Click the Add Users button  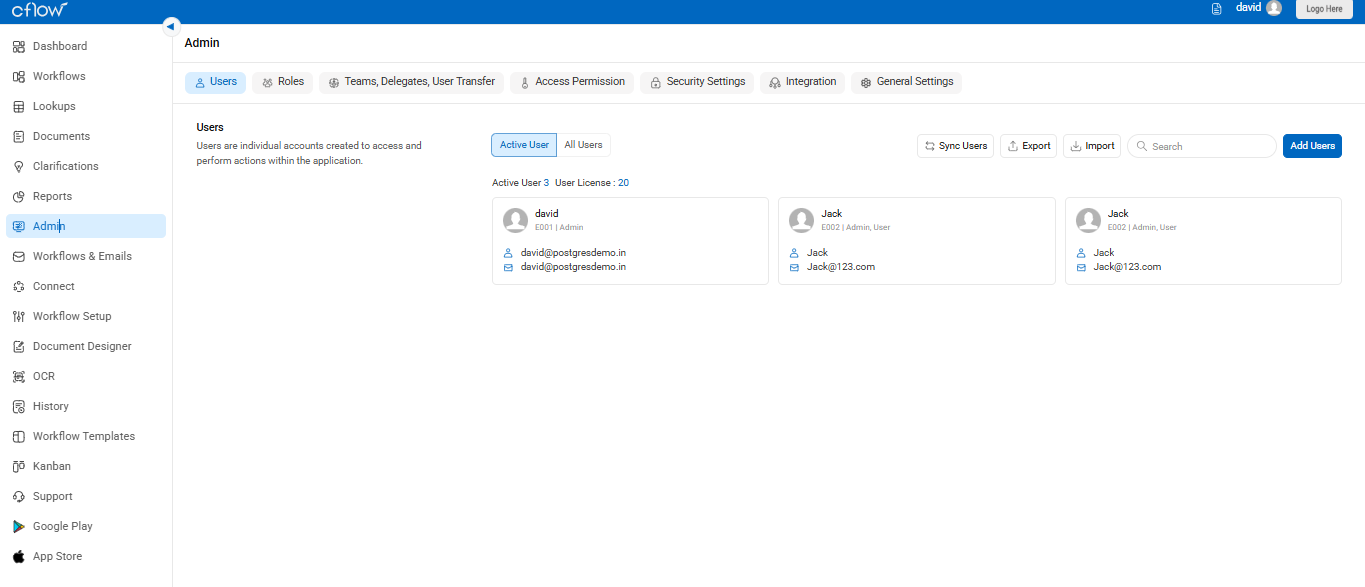click(1312, 146)
